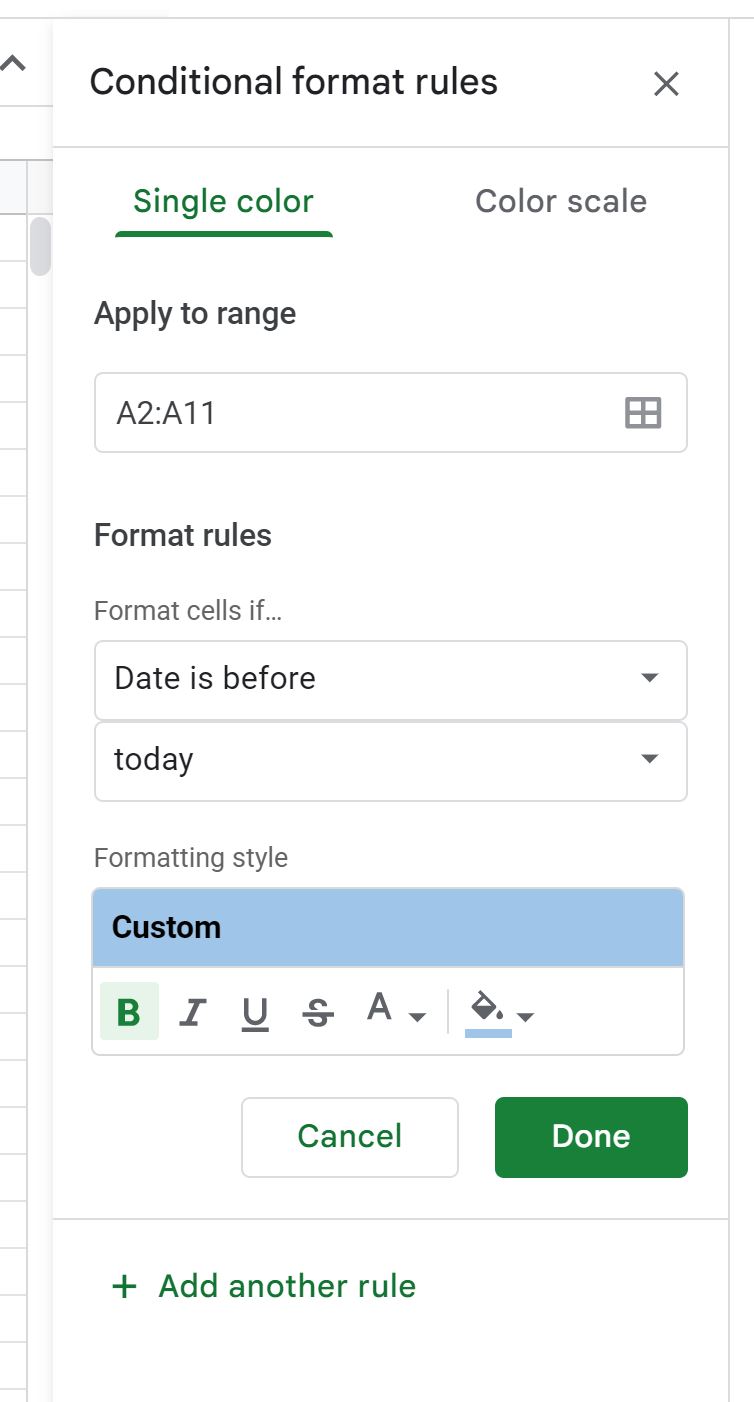Click Done to save the rule
754x1402 pixels.
[x=590, y=1136]
